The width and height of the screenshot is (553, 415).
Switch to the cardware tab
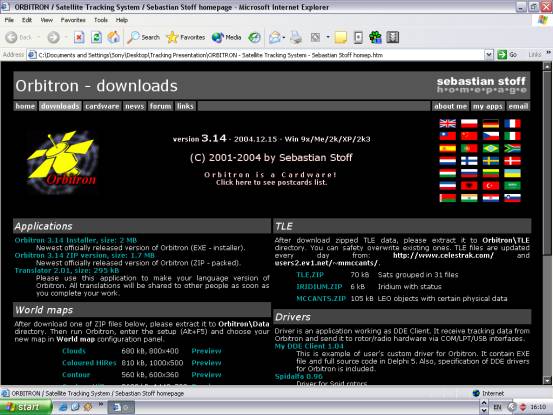[102, 106]
